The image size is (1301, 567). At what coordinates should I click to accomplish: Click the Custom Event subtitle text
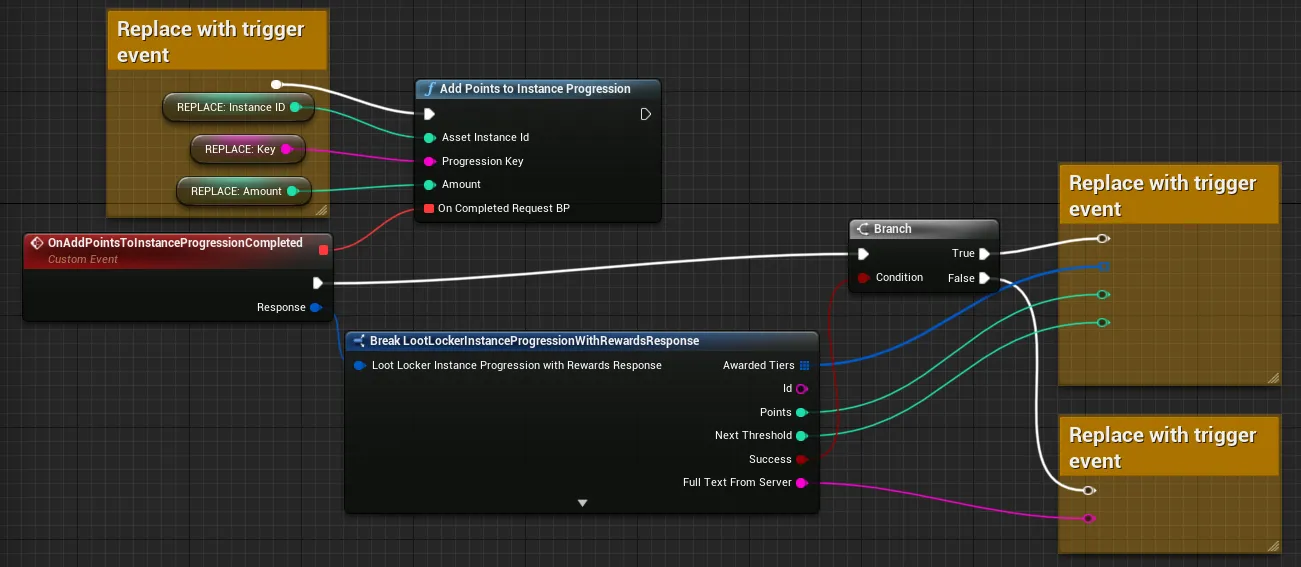pos(83,260)
